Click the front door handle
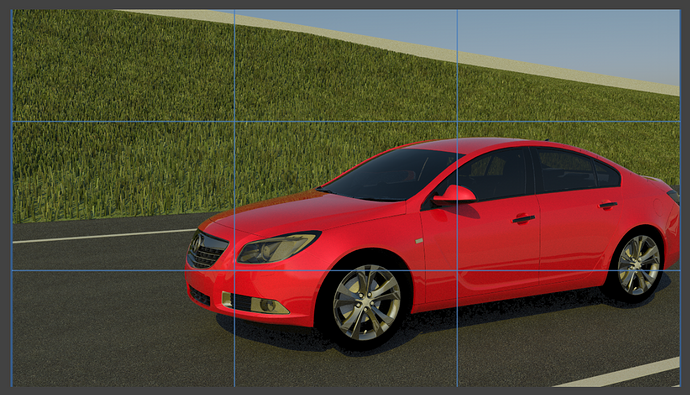Screen dimensions: 690x395 (x=523, y=219)
